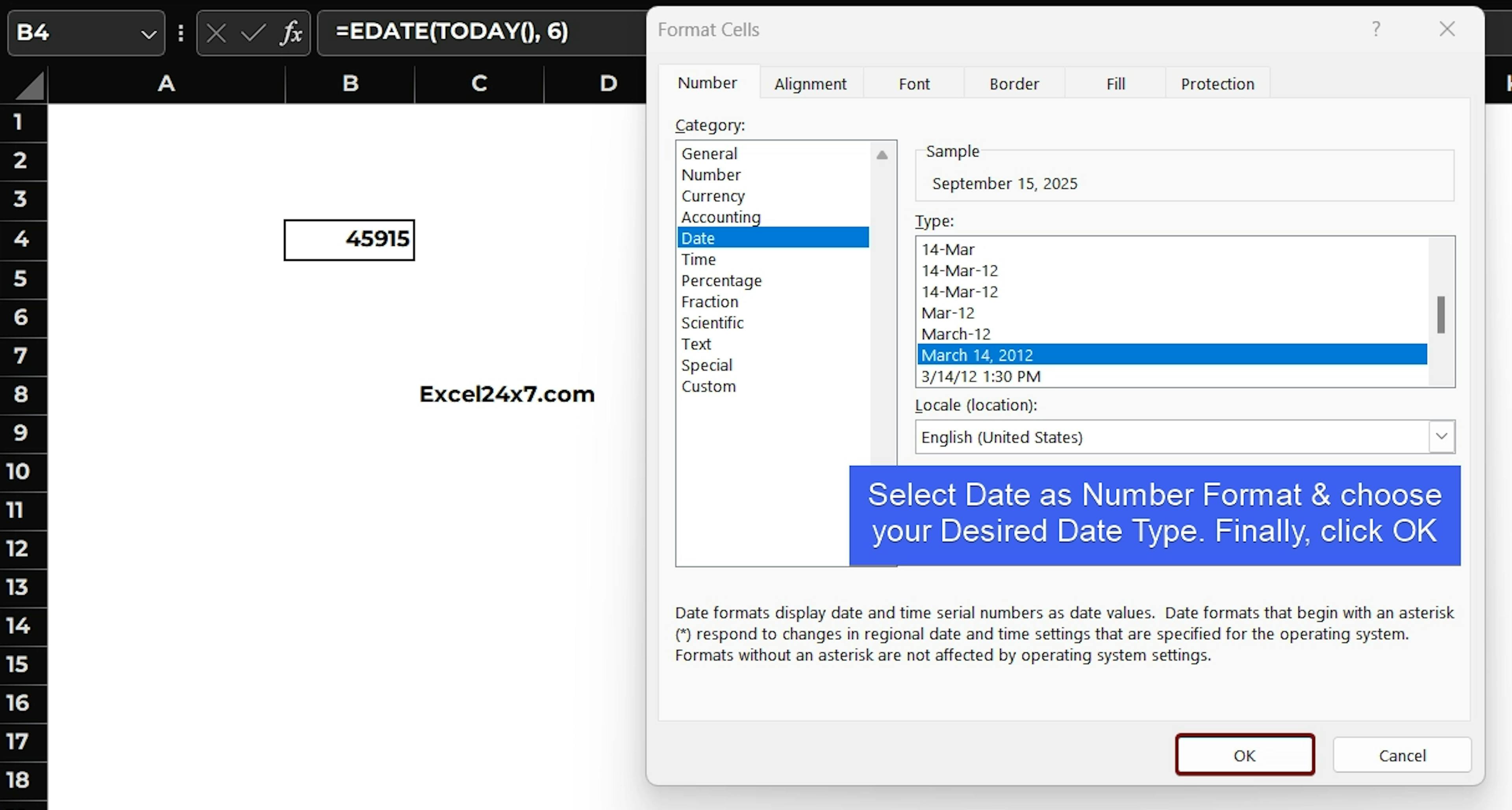Click the Insert Function fx icon
The width and height of the screenshot is (1512, 810).
click(291, 33)
